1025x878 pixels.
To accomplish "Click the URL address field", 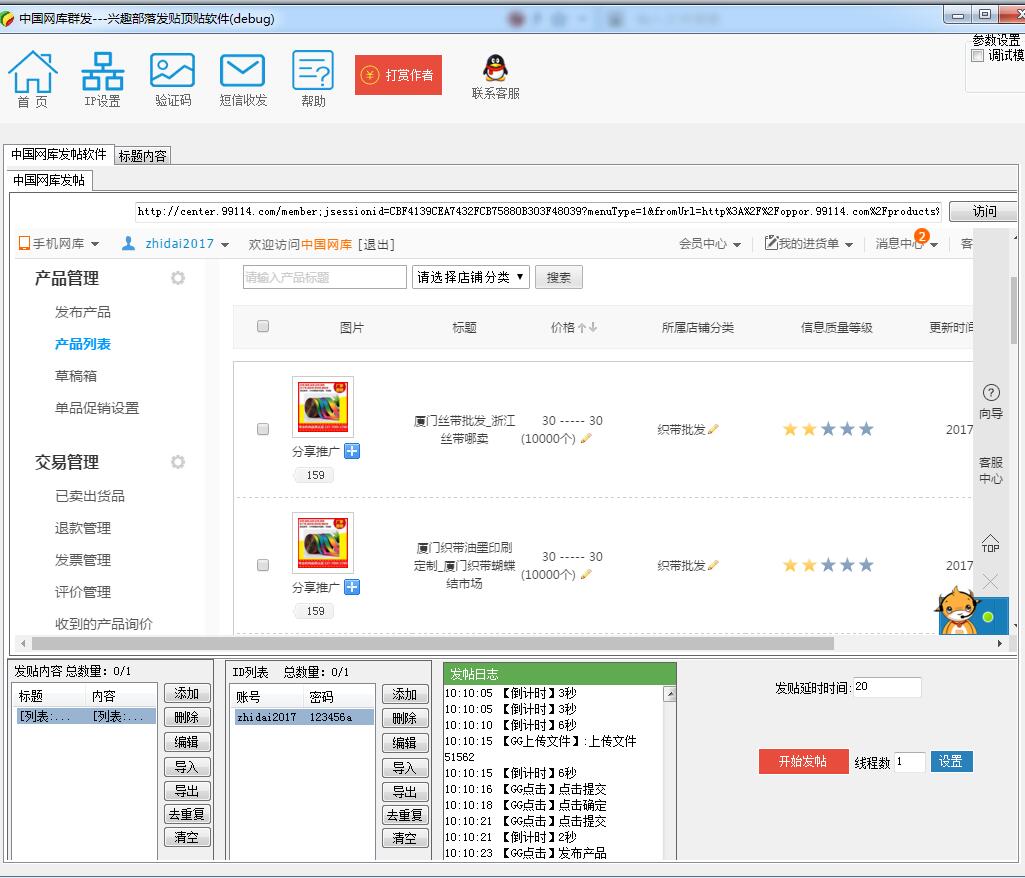I will tap(538, 211).
